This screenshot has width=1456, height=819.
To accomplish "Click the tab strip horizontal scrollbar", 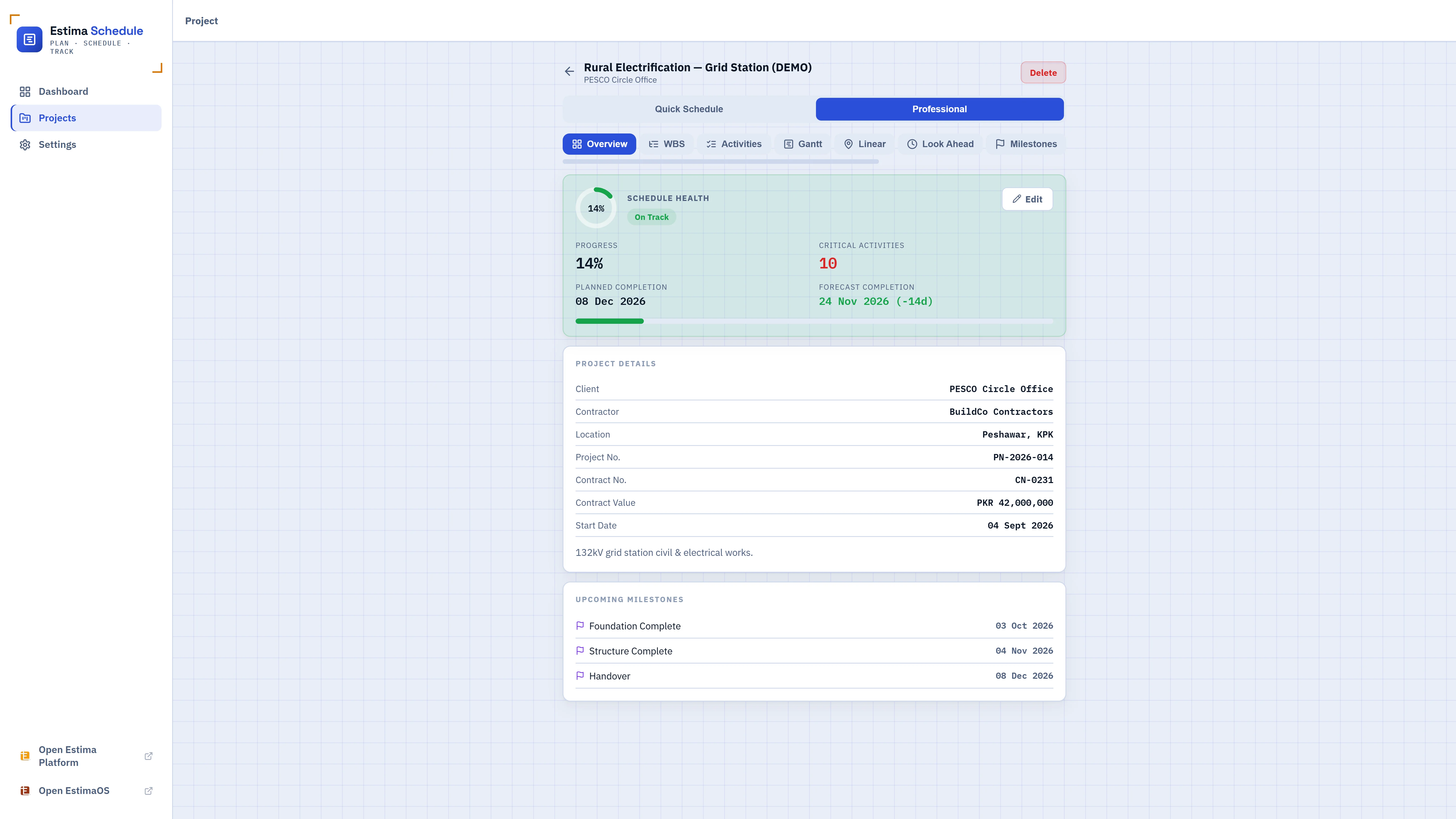I will [x=720, y=162].
